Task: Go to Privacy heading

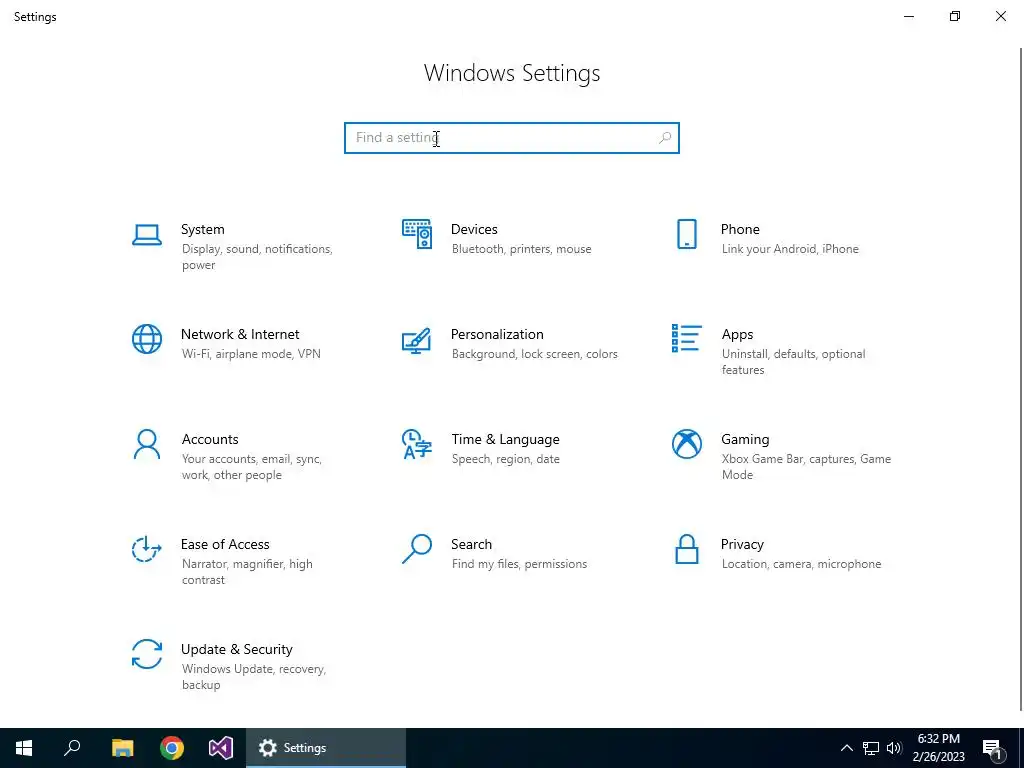Action: click(x=742, y=545)
